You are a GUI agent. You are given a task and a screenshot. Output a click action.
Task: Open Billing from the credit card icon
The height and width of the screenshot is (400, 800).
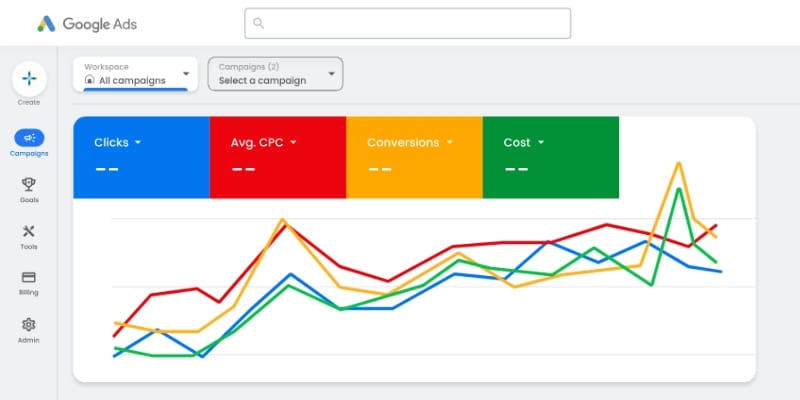point(28,277)
